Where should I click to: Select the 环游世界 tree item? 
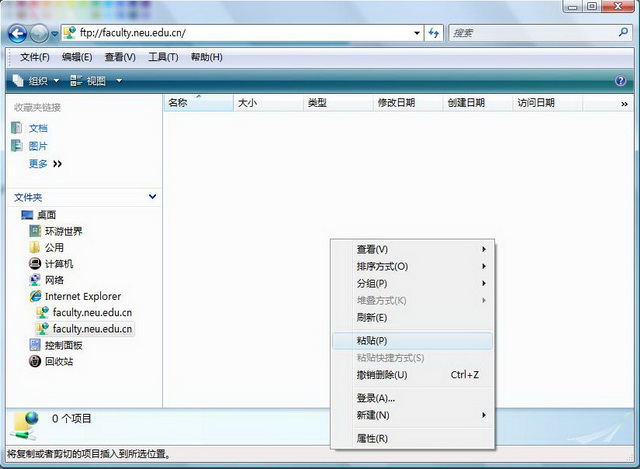64,231
